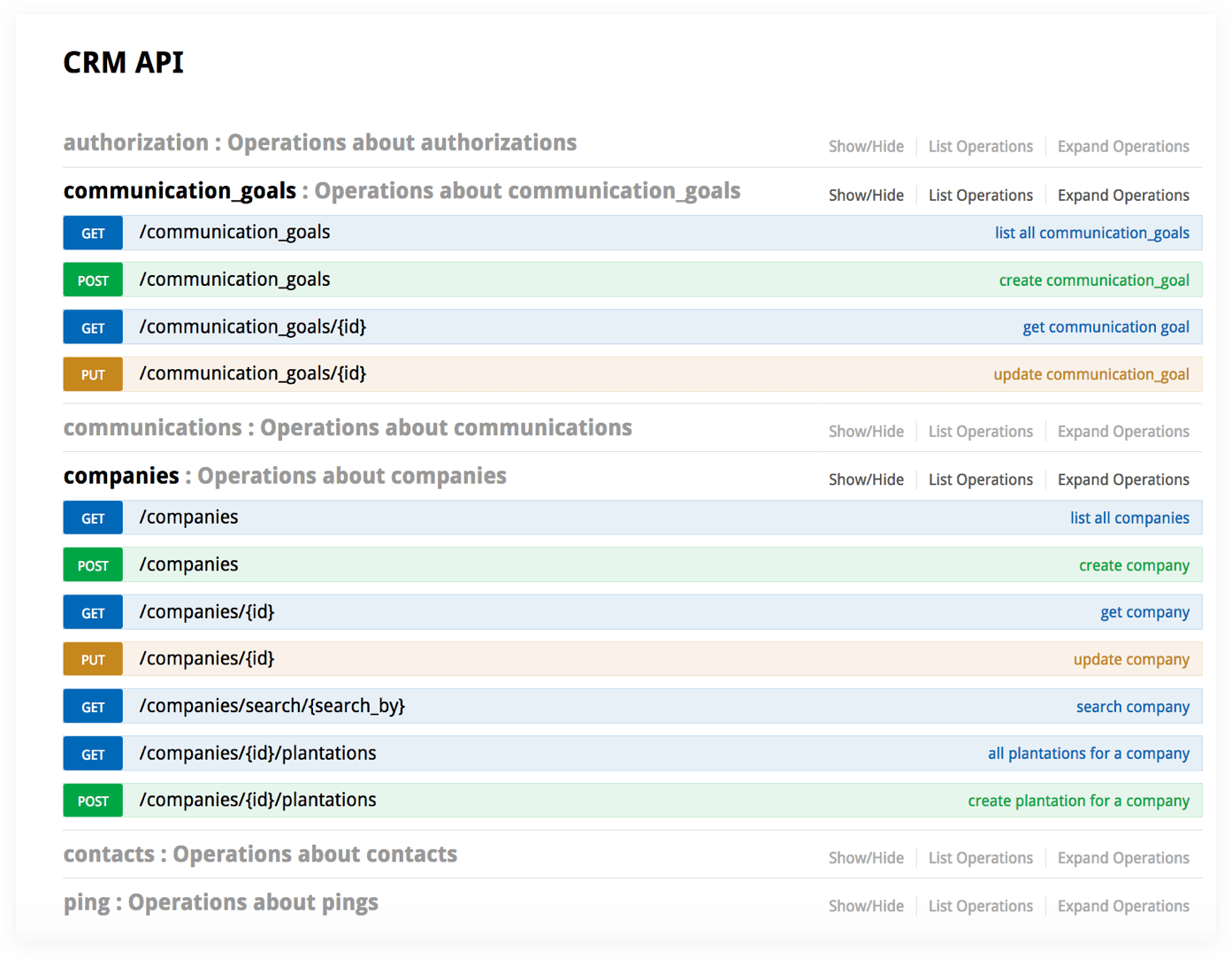Viewport: 1232px width, 959px height.
Task: Click Show/Hide for ping
Action: point(866,907)
